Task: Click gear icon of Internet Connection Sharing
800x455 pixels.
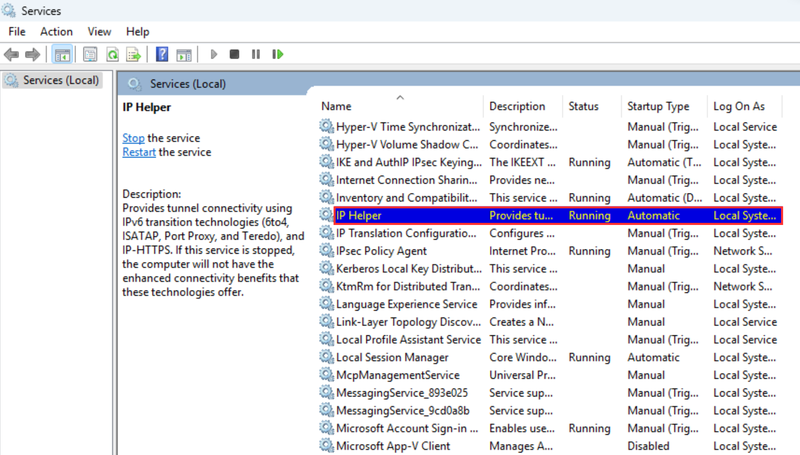Action: tap(327, 180)
